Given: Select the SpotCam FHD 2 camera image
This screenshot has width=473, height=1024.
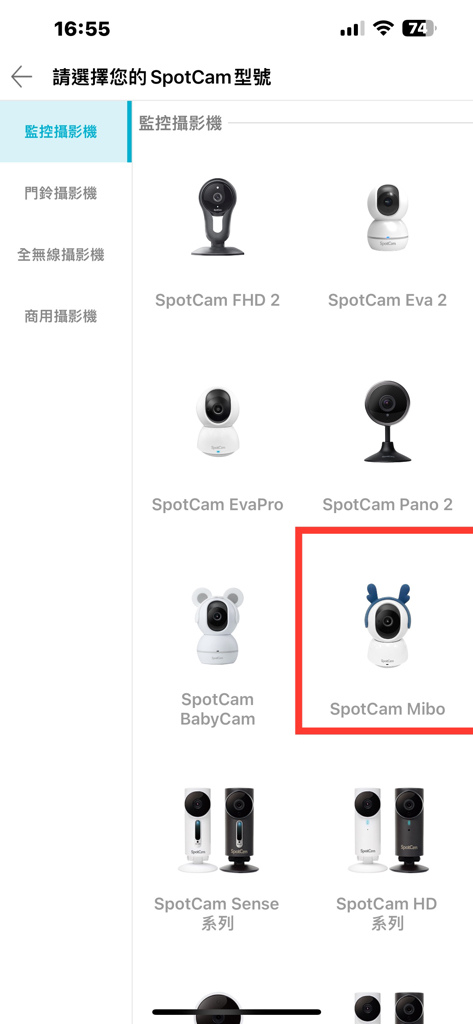Looking at the screenshot, I should click(218, 217).
